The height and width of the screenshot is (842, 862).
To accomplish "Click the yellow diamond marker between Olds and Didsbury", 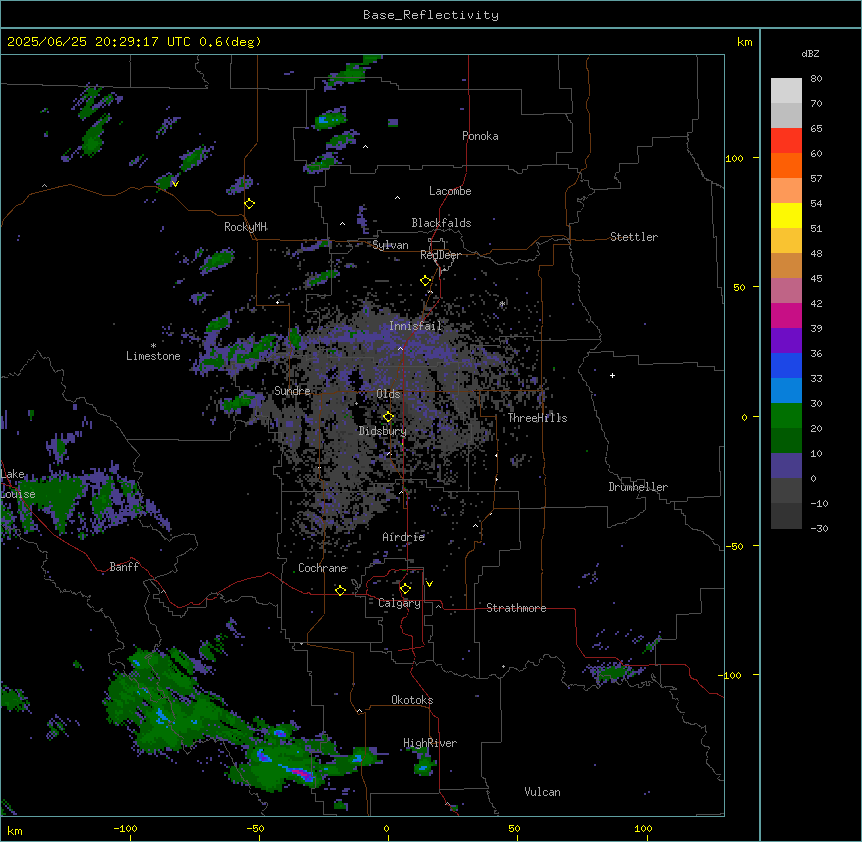I will point(389,417).
